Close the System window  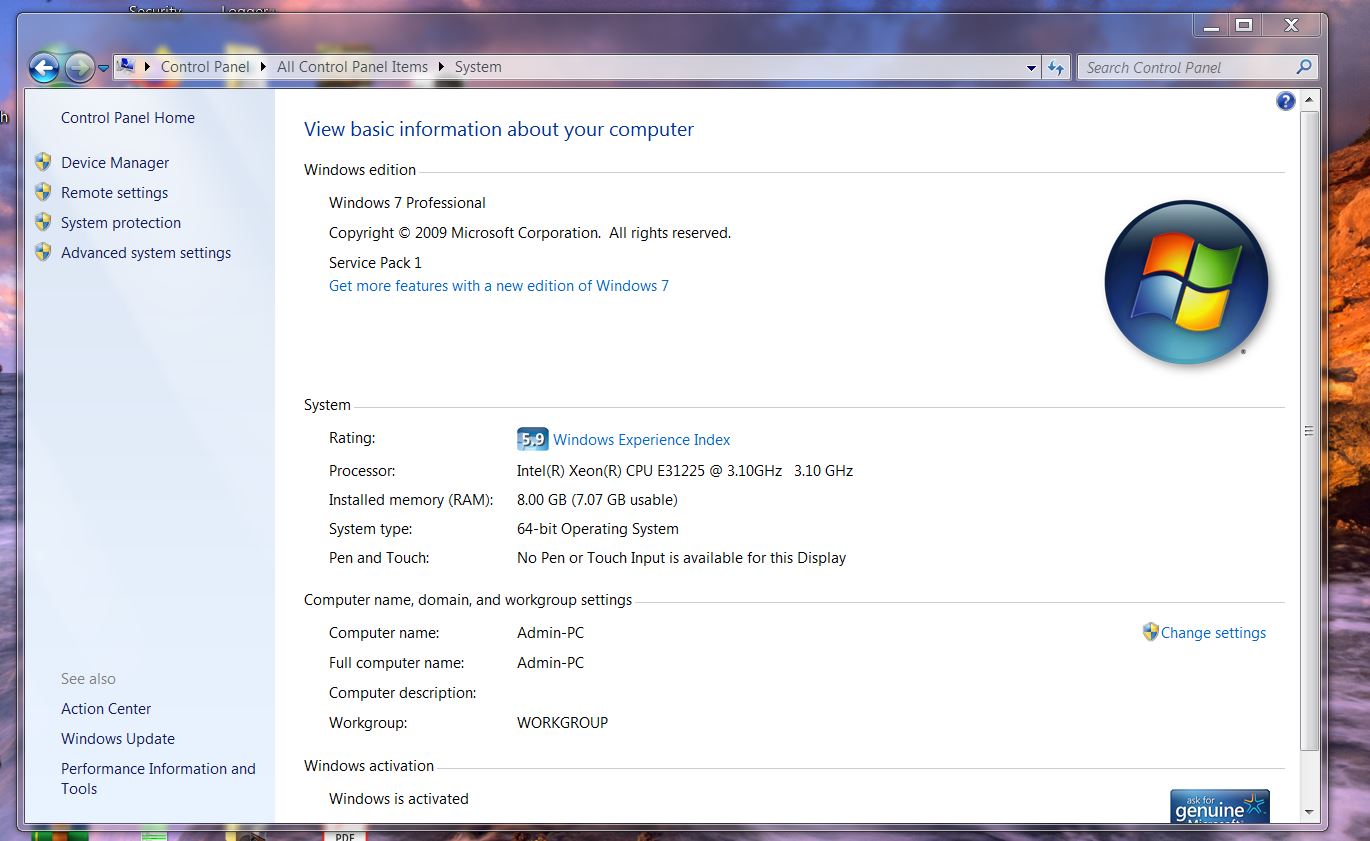click(x=1291, y=25)
